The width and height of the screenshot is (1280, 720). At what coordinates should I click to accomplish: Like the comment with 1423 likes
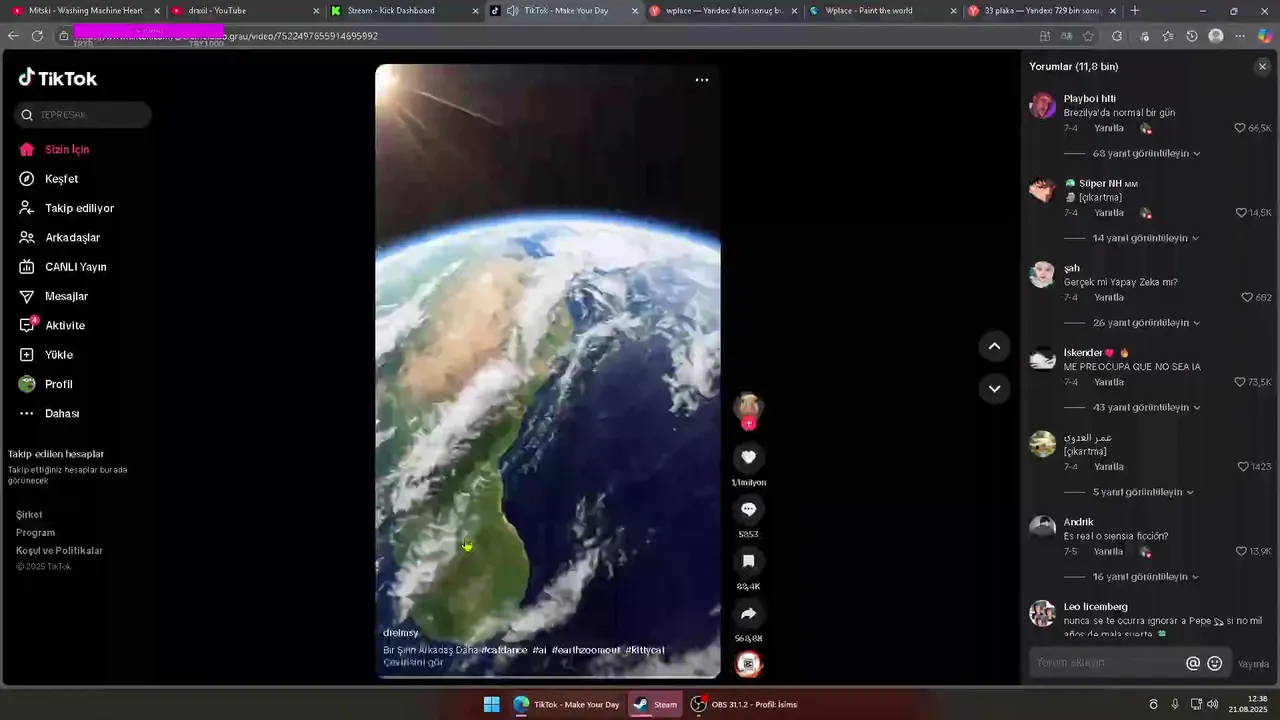coord(1243,467)
